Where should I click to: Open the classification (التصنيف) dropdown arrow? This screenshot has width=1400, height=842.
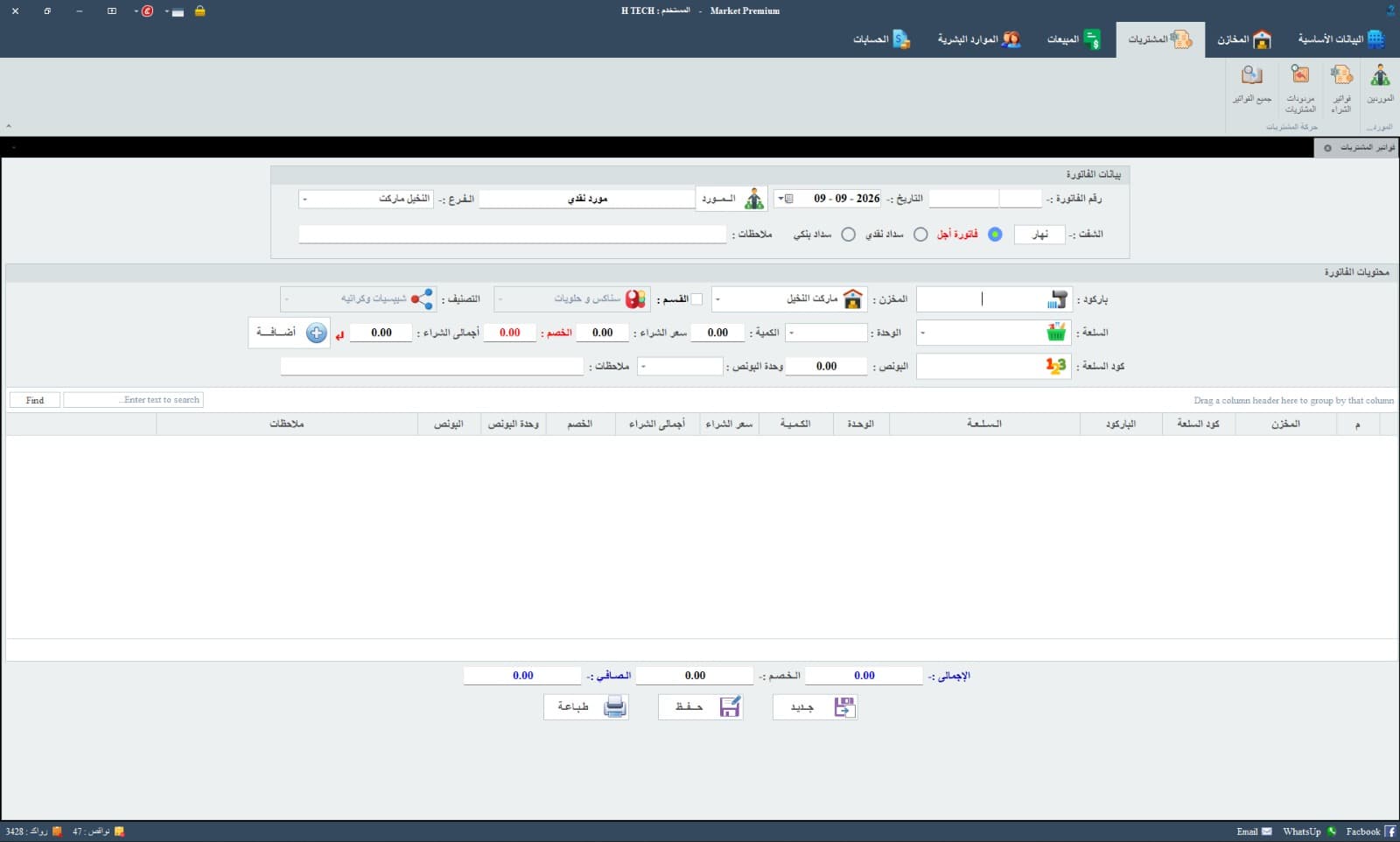[x=287, y=299]
